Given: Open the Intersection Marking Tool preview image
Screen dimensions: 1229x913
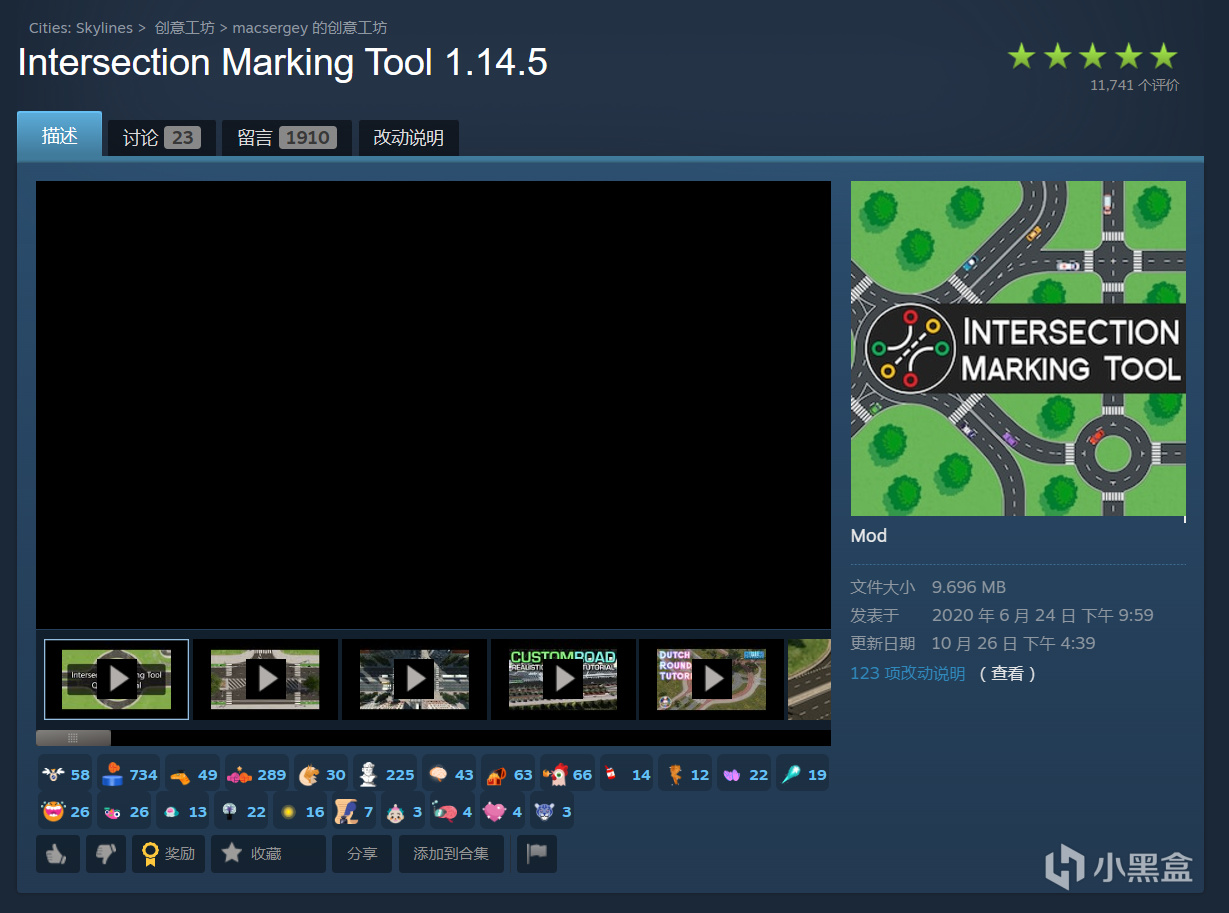Looking at the screenshot, I should point(1018,348).
